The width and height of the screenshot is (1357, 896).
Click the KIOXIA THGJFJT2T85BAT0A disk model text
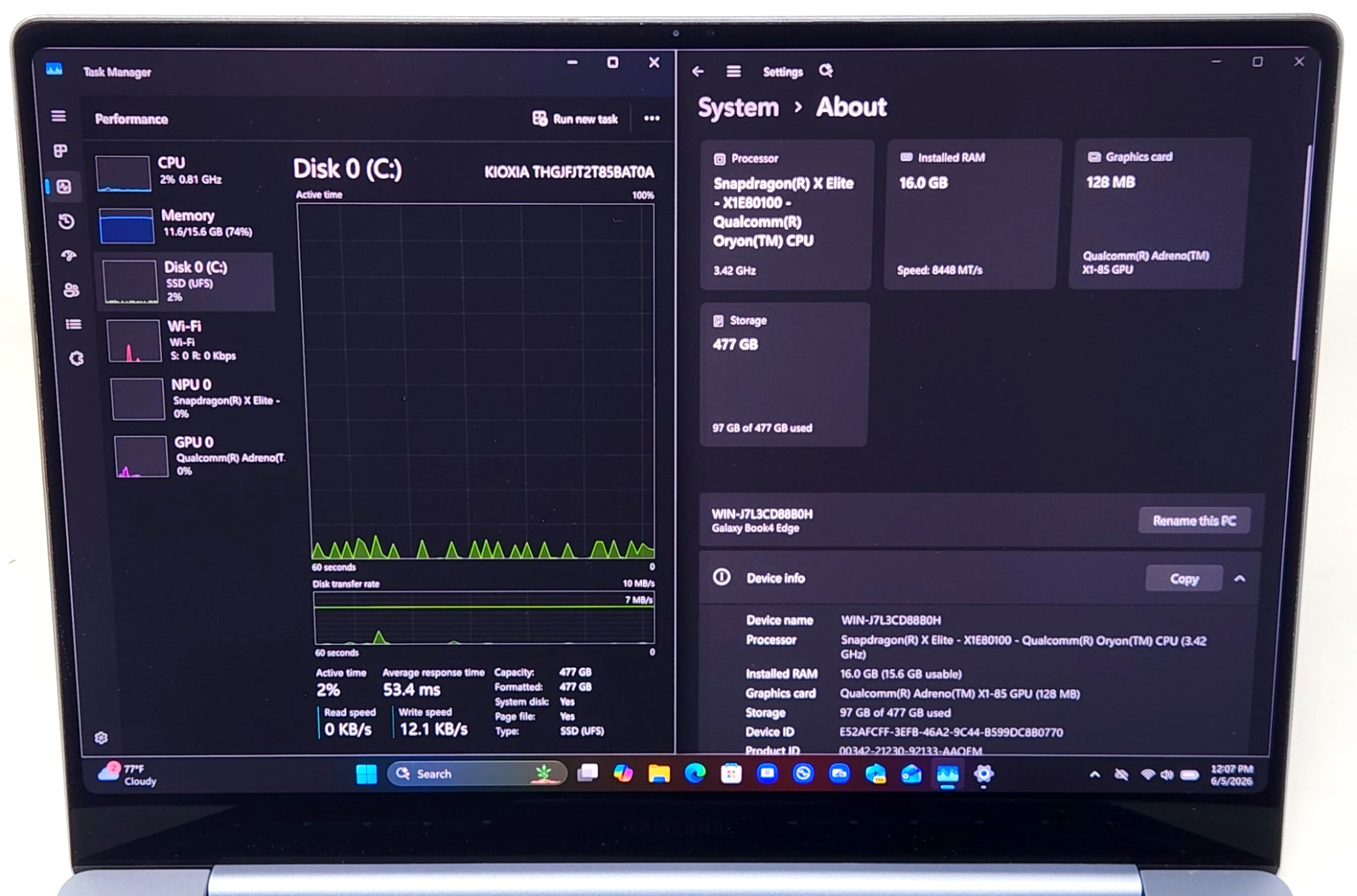(569, 172)
